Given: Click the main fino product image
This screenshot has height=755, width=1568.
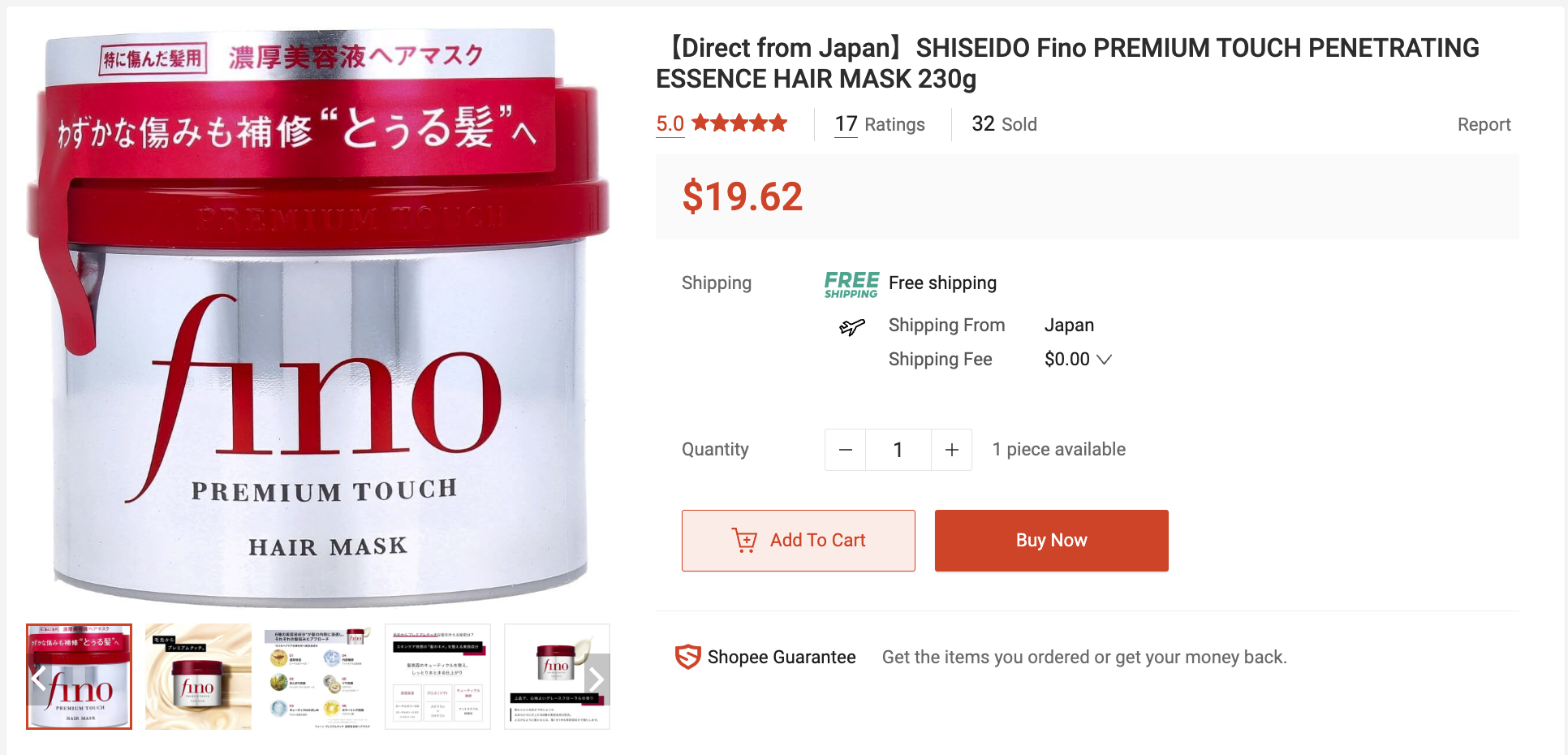Looking at the screenshot, I should (x=318, y=318).
